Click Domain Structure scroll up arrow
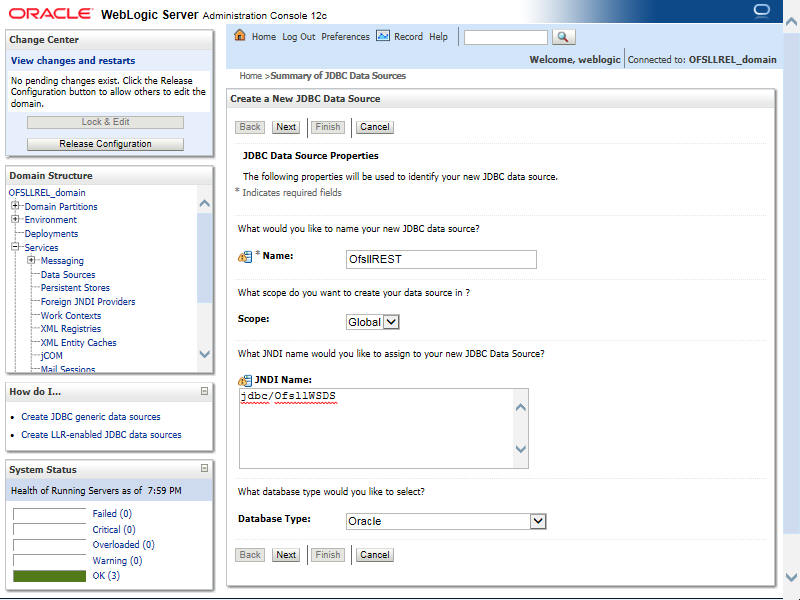The height and width of the screenshot is (600, 800). [205, 204]
